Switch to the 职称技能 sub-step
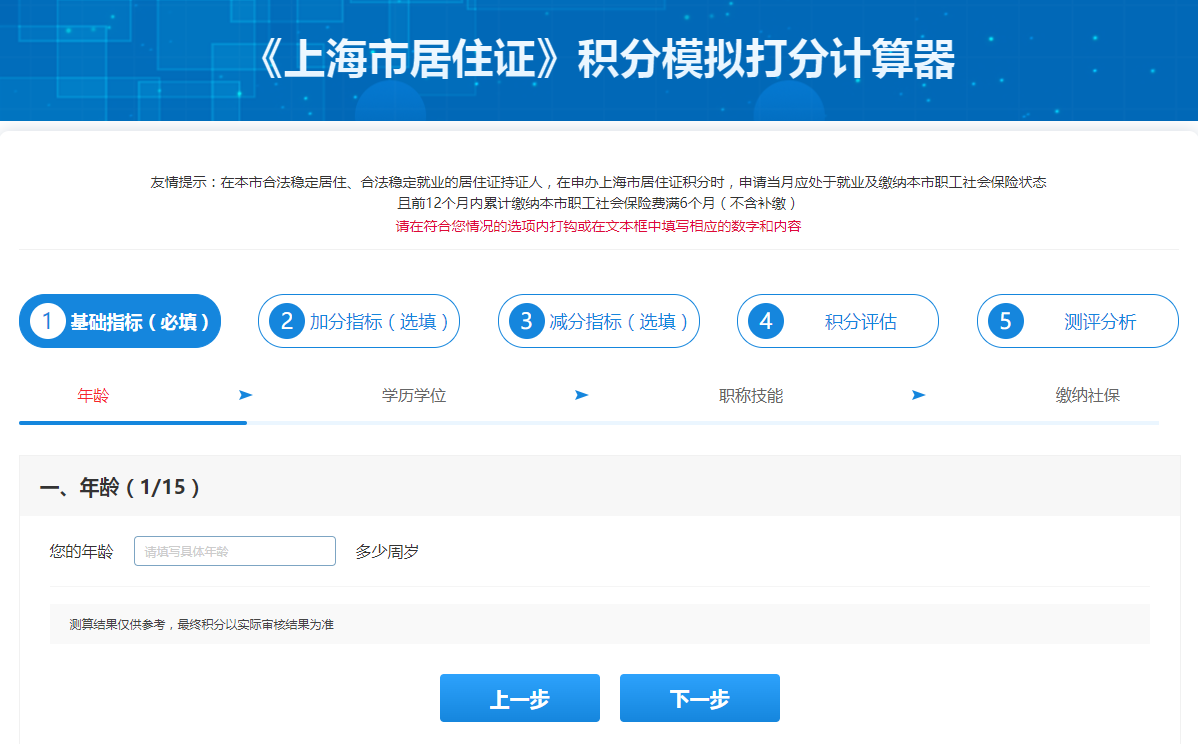1198x744 pixels. click(751, 396)
